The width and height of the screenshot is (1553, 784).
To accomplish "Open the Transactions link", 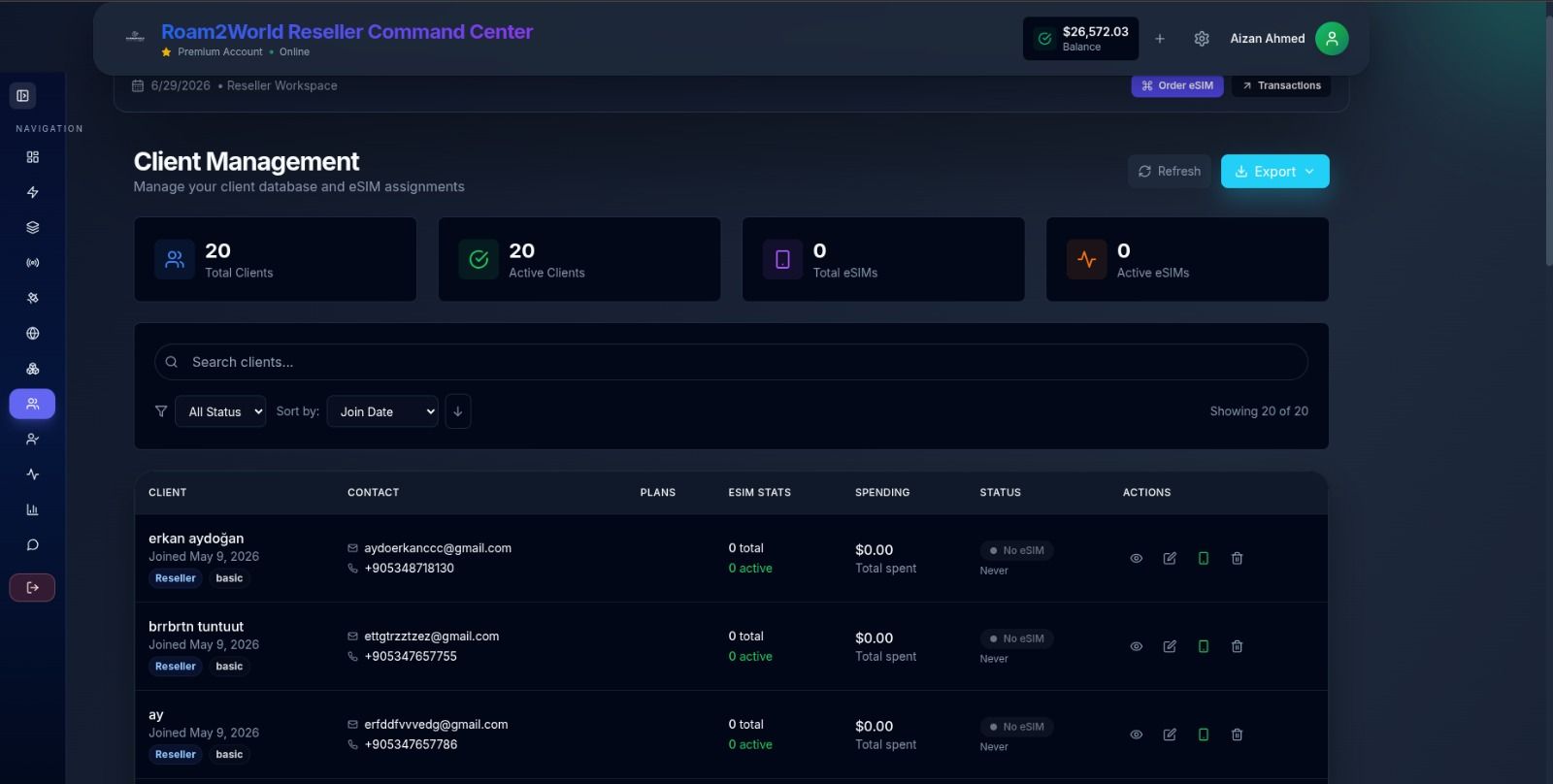I will tap(1281, 85).
